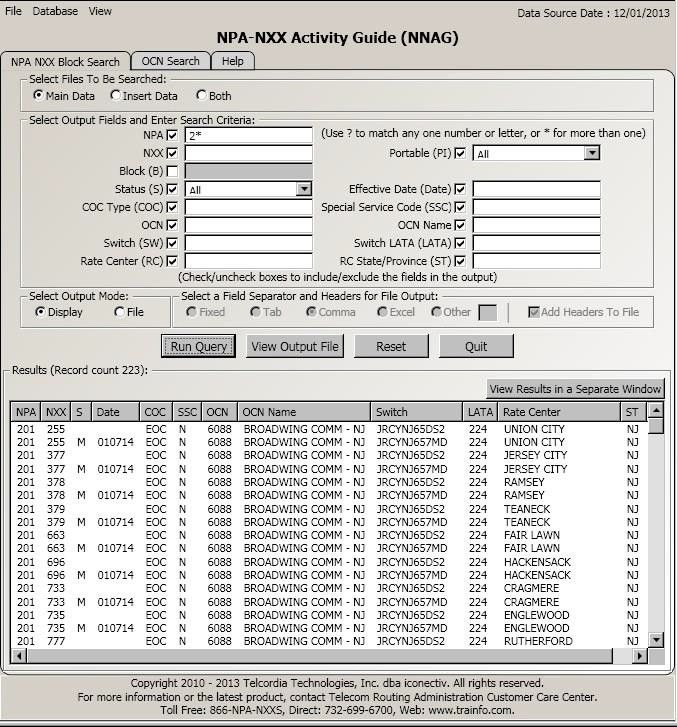Screen dimensions: 677x727
Task: Open the Help tab
Action: pos(232,61)
